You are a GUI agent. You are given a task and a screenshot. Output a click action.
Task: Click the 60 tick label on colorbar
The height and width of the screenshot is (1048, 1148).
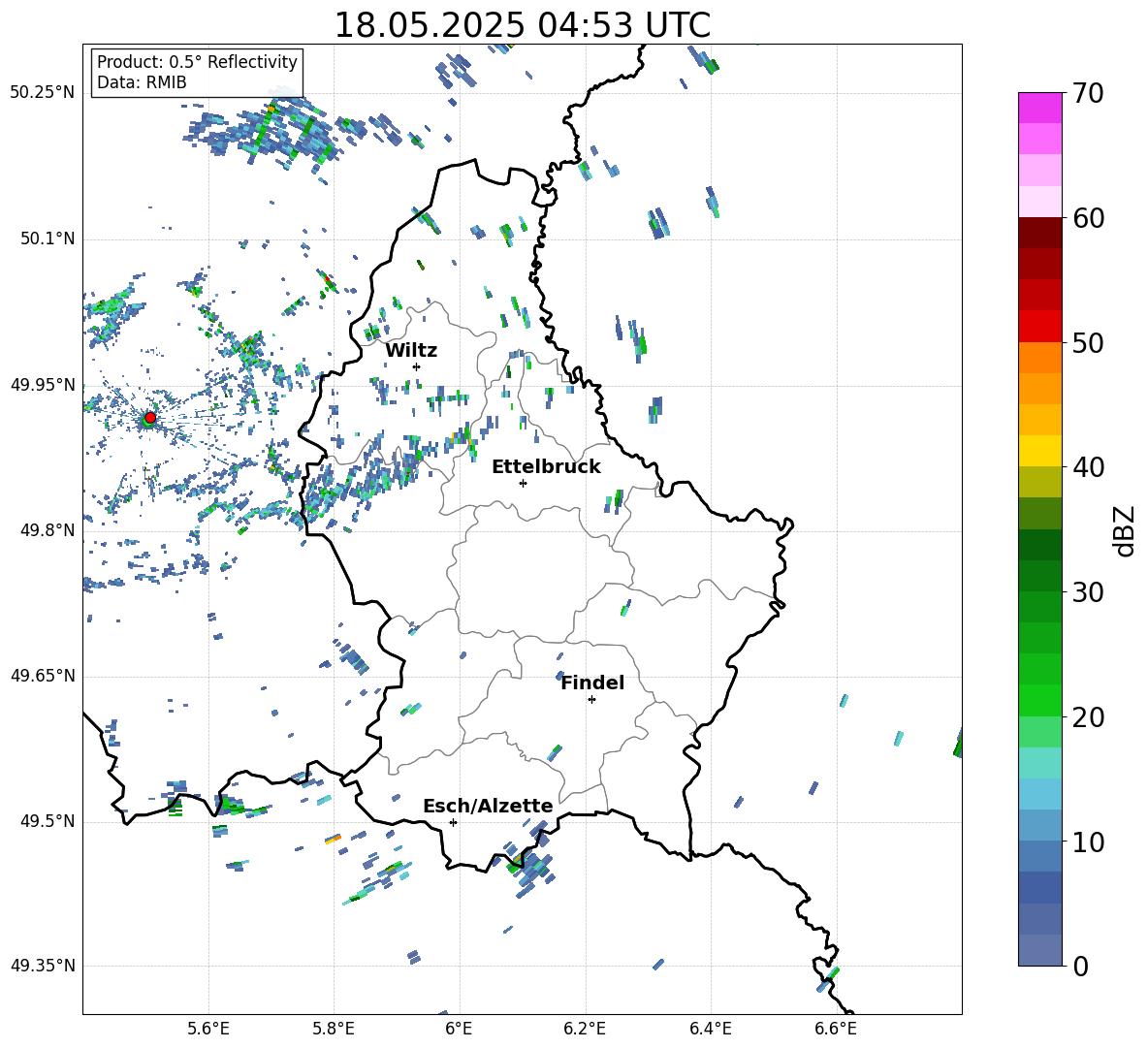coord(1088,218)
